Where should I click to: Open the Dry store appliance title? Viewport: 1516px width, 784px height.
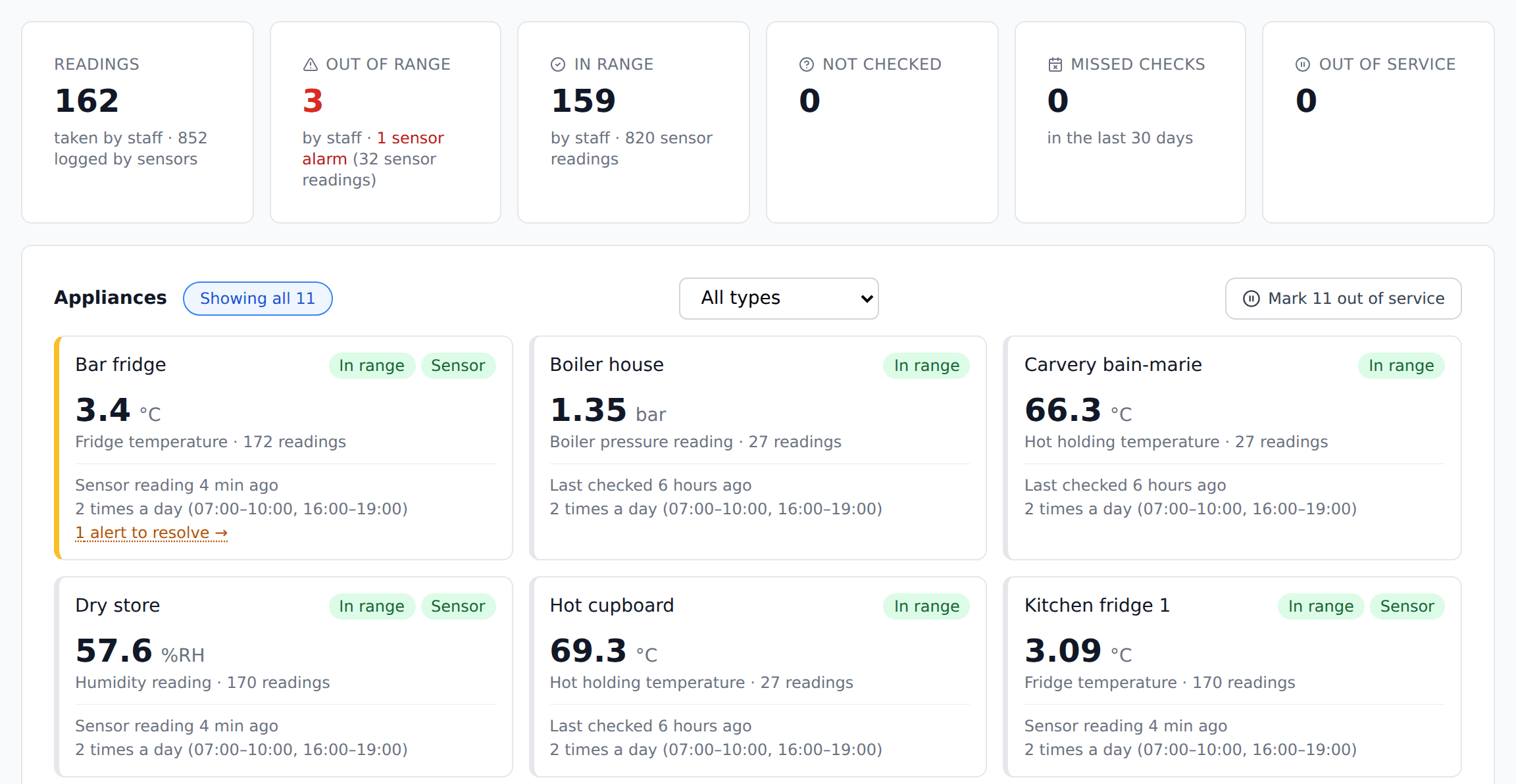117,605
